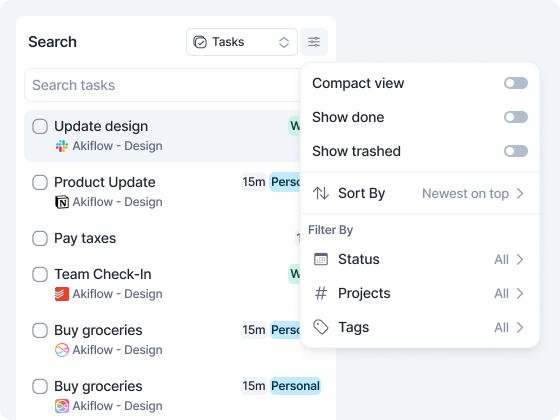The width and height of the screenshot is (560, 420).
Task: Click the 15m duration badge on Product Update
Action: [254, 182]
